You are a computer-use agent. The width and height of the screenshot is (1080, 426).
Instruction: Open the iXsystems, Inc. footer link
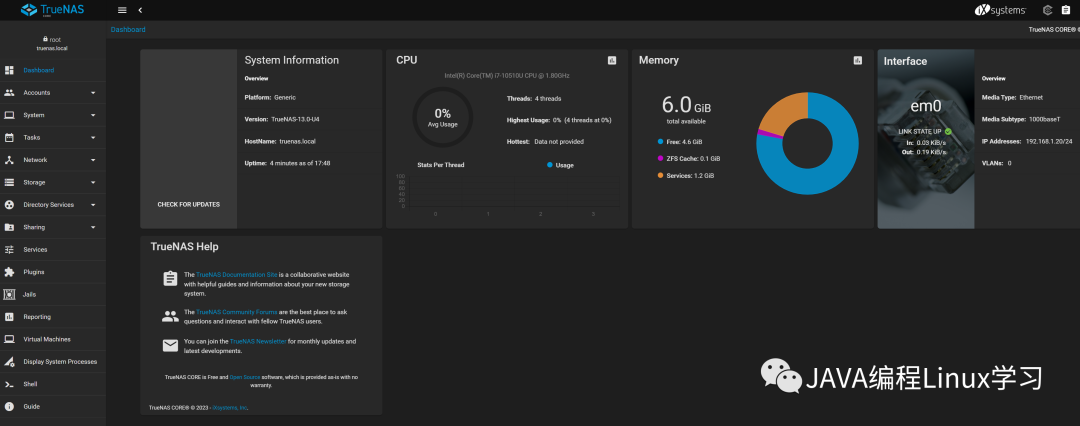(x=230, y=408)
